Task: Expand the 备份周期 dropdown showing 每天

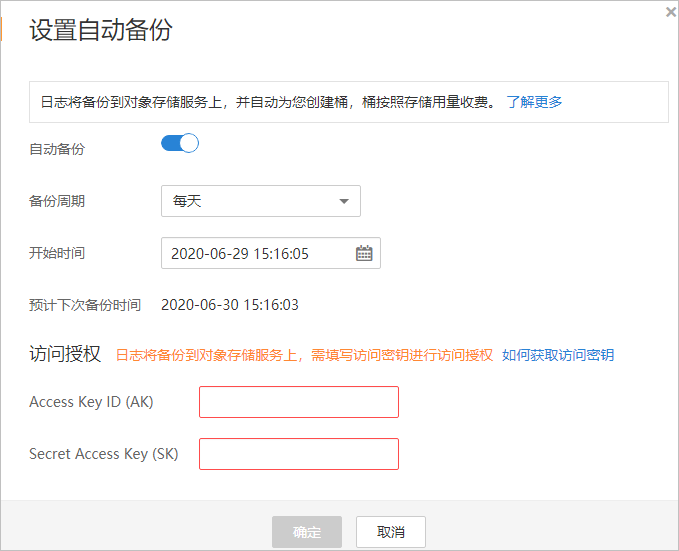Action: tap(260, 201)
